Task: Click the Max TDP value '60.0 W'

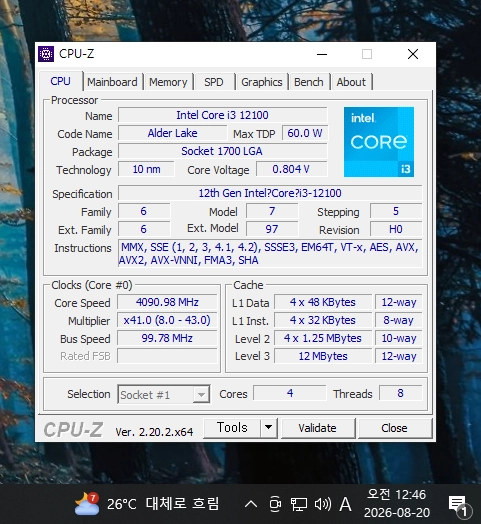Action: click(x=305, y=133)
